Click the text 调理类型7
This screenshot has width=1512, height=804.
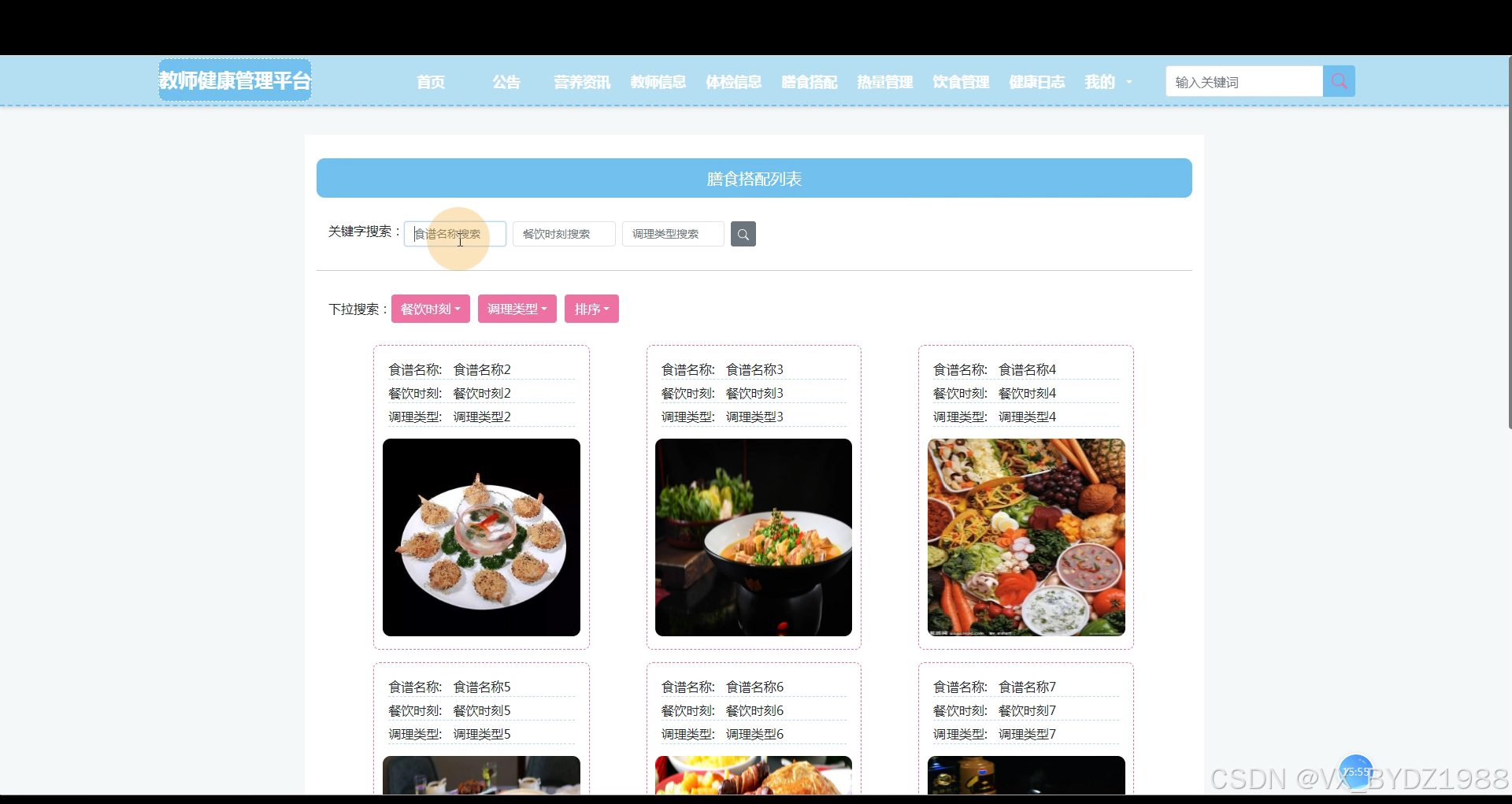click(x=1027, y=734)
